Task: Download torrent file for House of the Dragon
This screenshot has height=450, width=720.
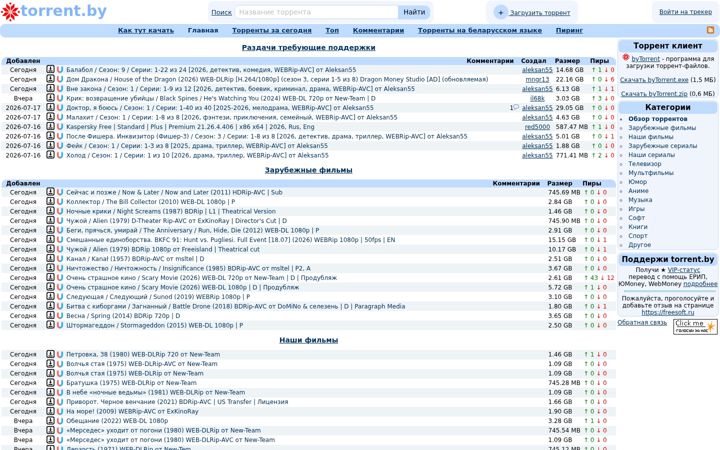Action: (x=51, y=79)
